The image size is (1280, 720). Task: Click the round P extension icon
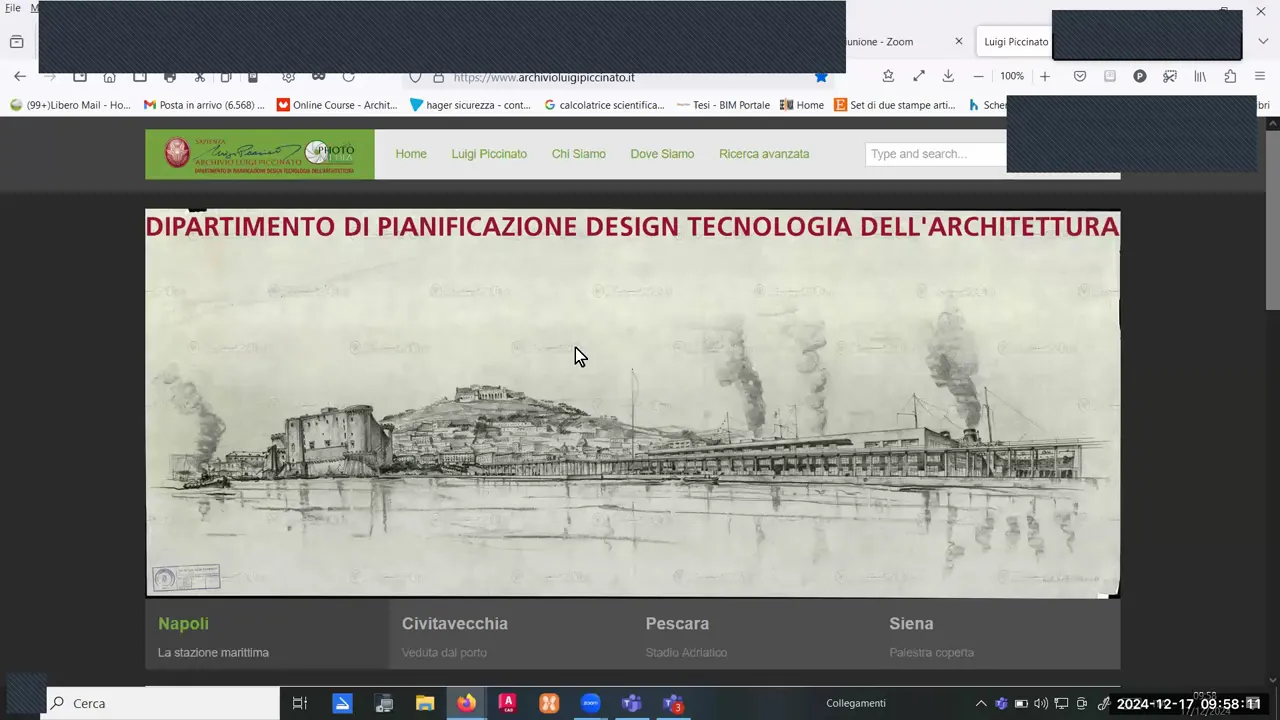click(1140, 76)
